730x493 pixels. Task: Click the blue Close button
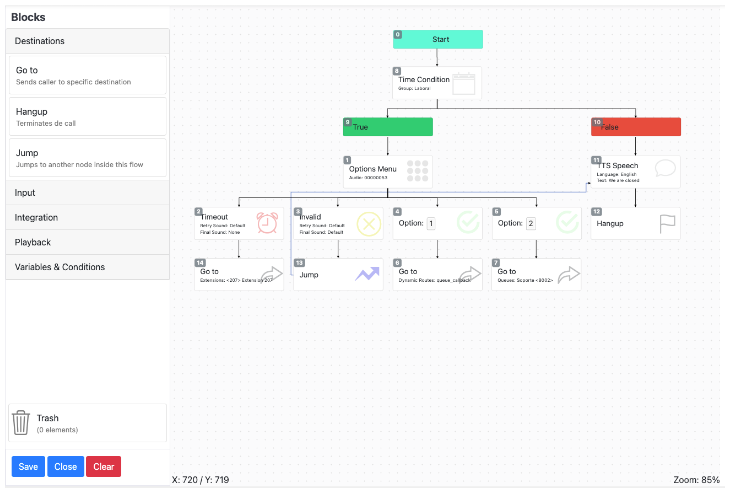point(65,466)
